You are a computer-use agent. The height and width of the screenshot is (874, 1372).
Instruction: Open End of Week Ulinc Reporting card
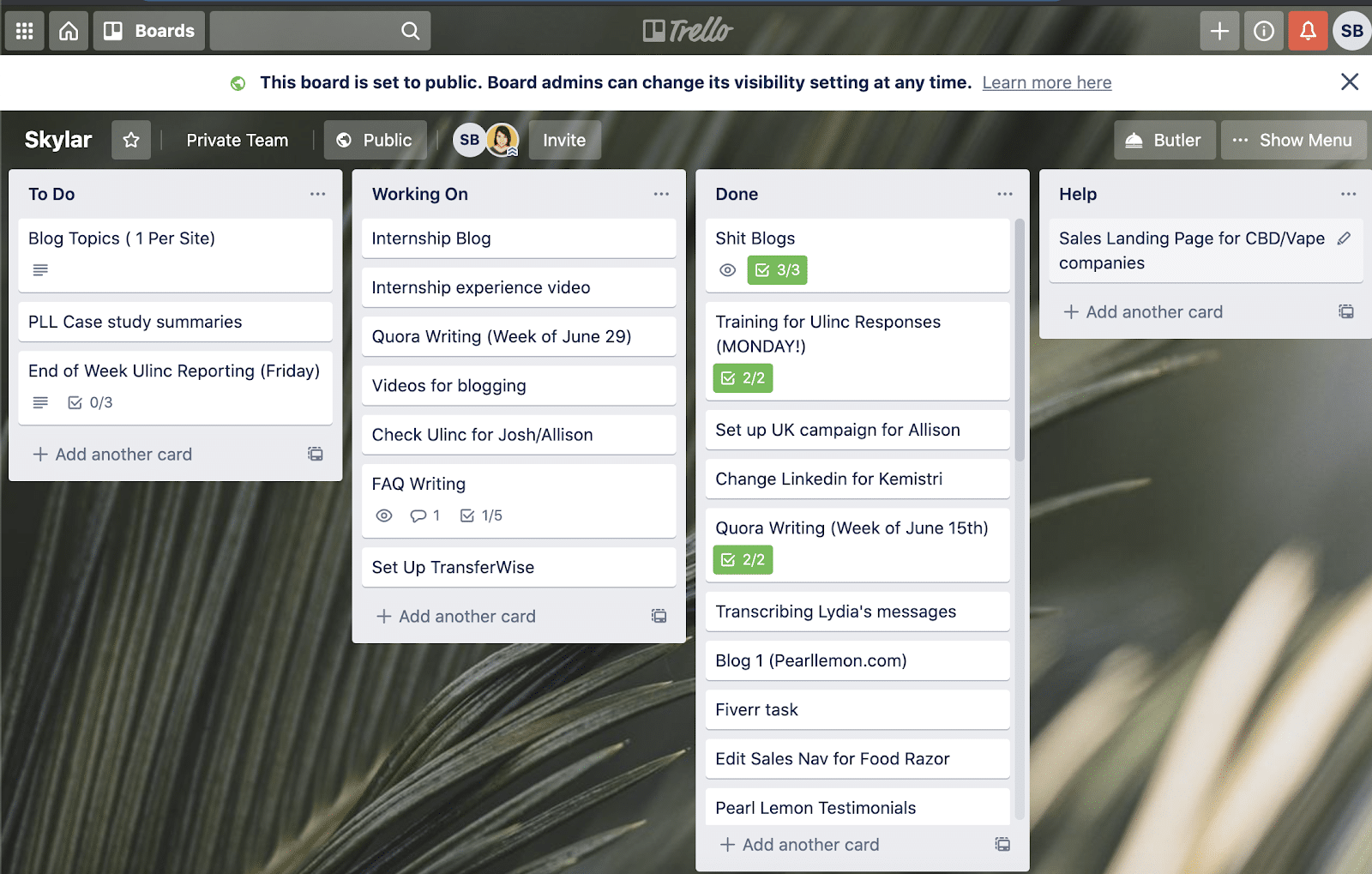coord(175,387)
